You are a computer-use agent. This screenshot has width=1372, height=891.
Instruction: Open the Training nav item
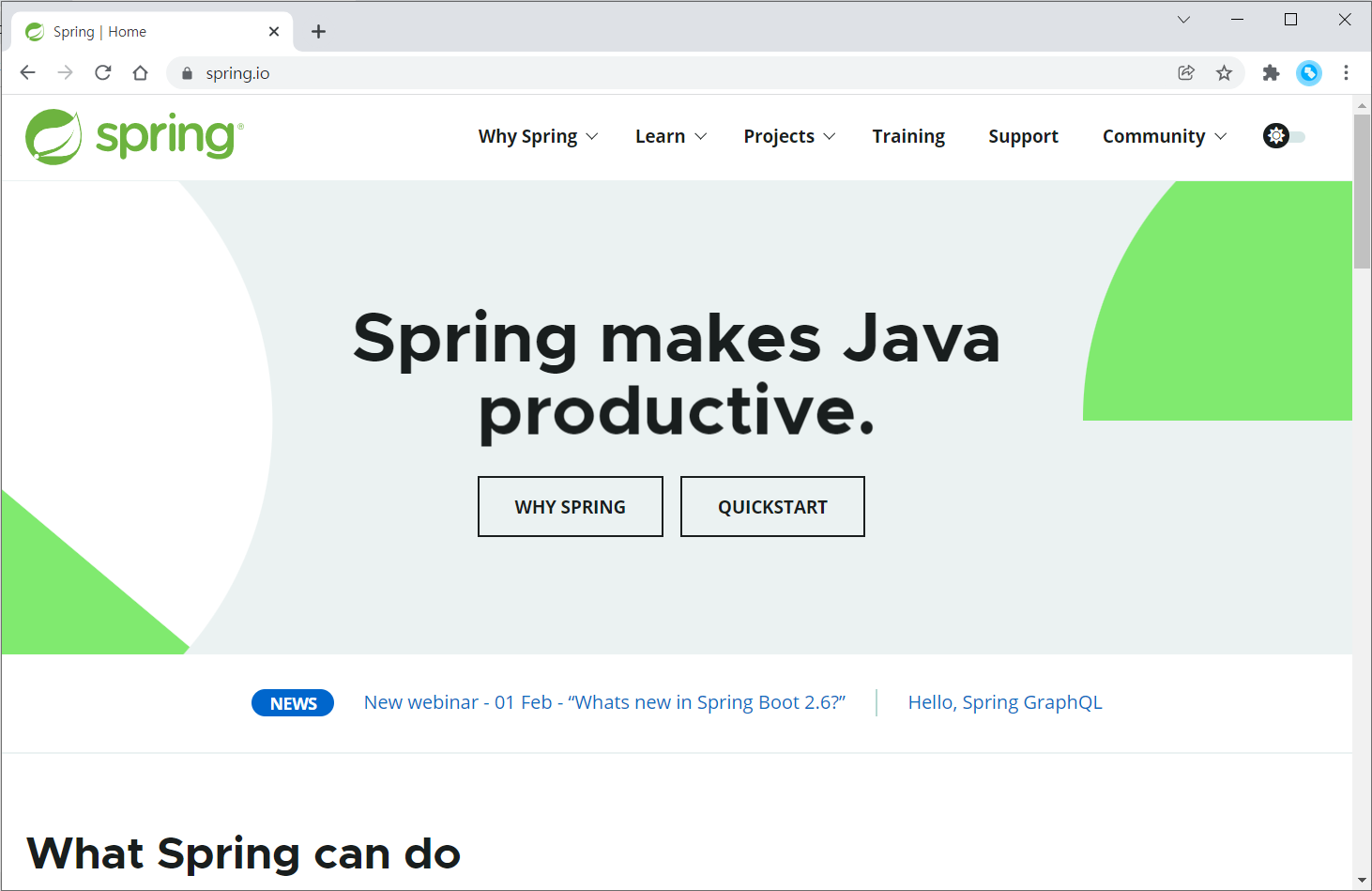click(x=908, y=136)
